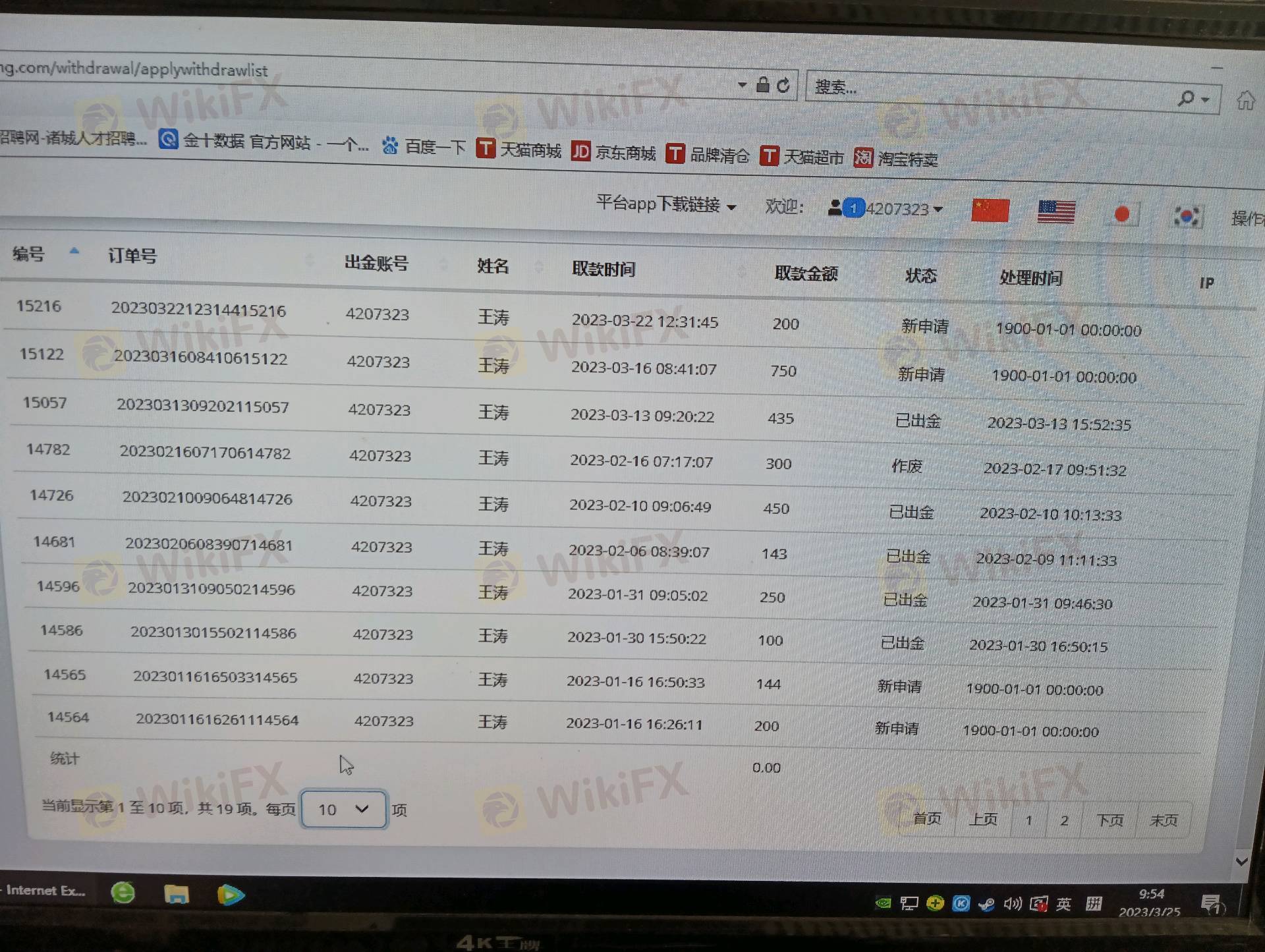This screenshot has width=1265, height=952.
Task: Select order number 2023032212314415216
Action: click(198, 310)
